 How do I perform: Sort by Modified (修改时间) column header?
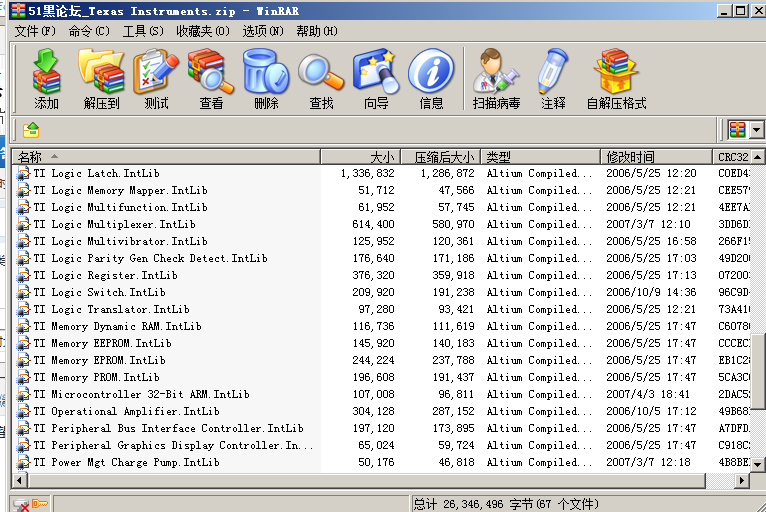pos(657,157)
